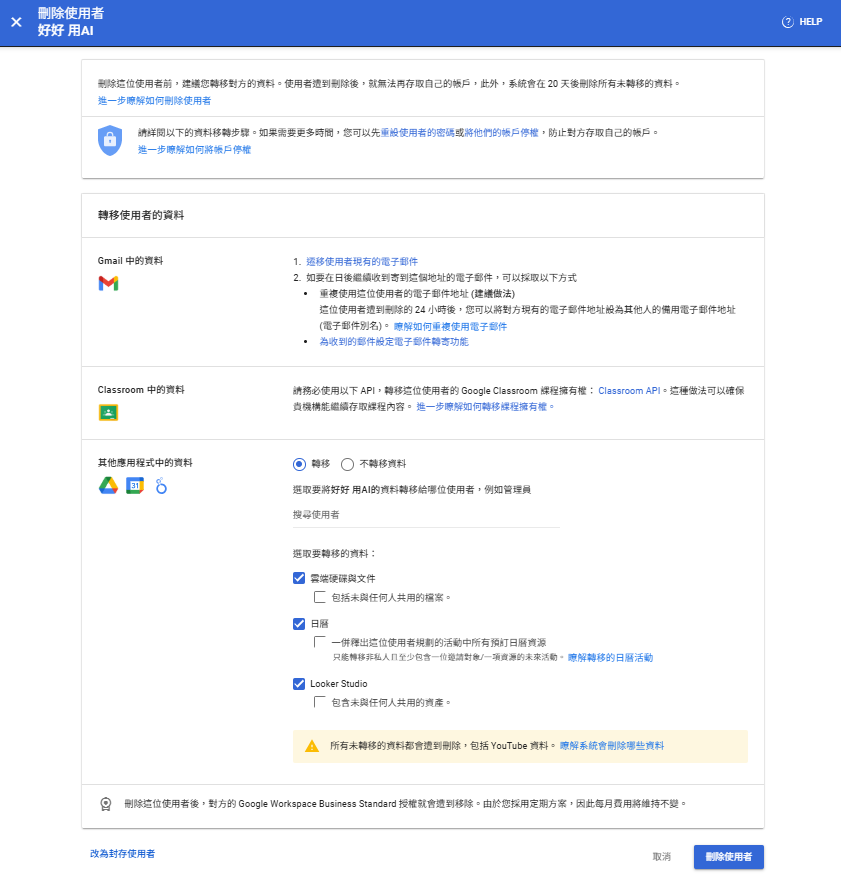Viewport: 841px width, 892px height.
Task: Click the Looker Studio icon
Action: coord(160,486)
